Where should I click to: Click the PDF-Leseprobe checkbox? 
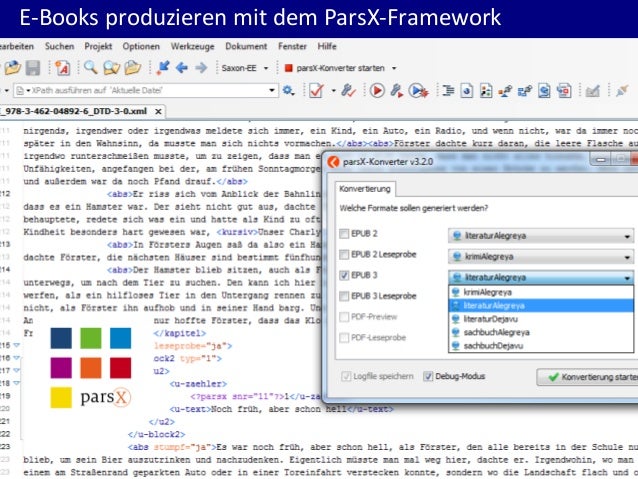(x=344, y=337)
